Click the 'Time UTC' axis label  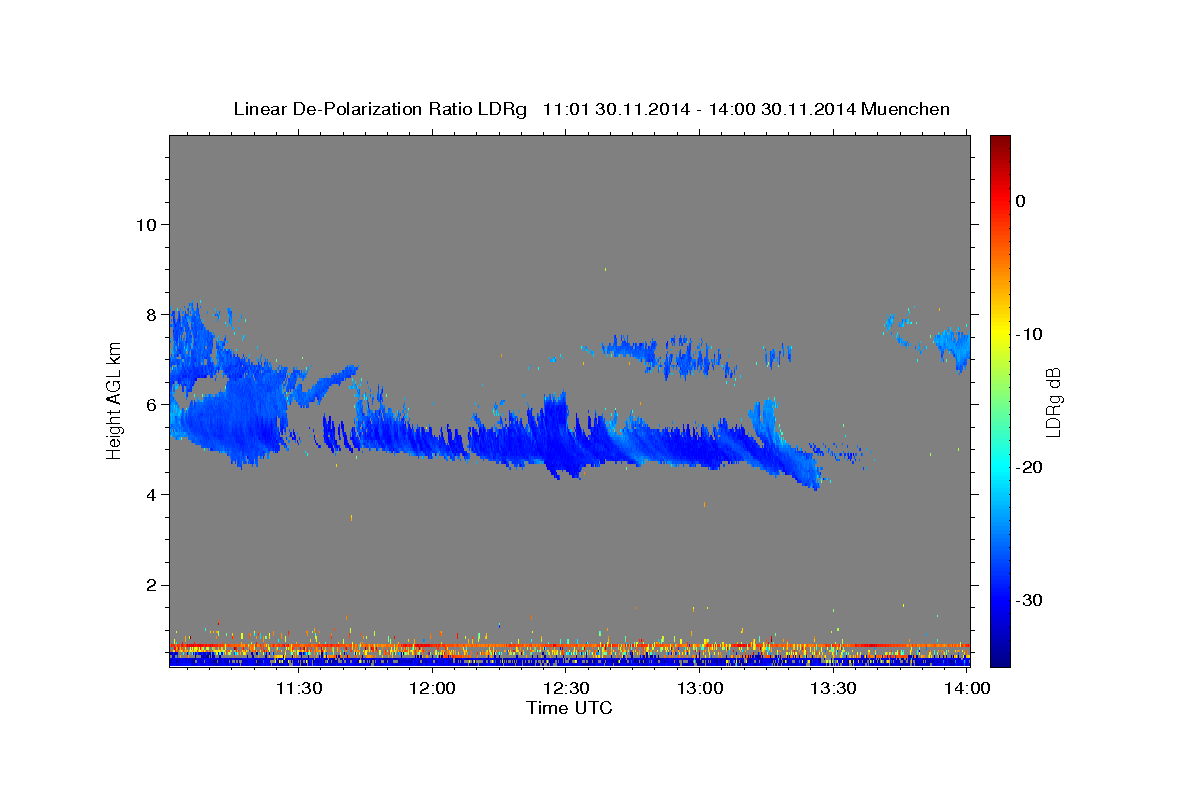click(569, 708)
